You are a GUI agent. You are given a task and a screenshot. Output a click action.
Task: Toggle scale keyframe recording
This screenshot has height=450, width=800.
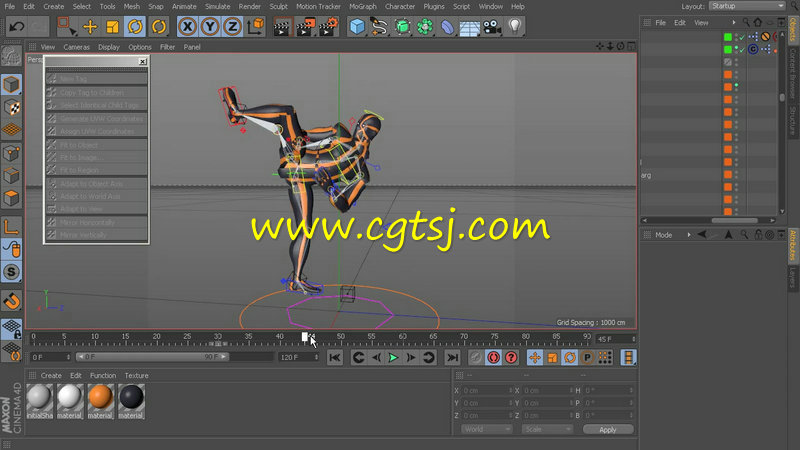pos(552,358)
